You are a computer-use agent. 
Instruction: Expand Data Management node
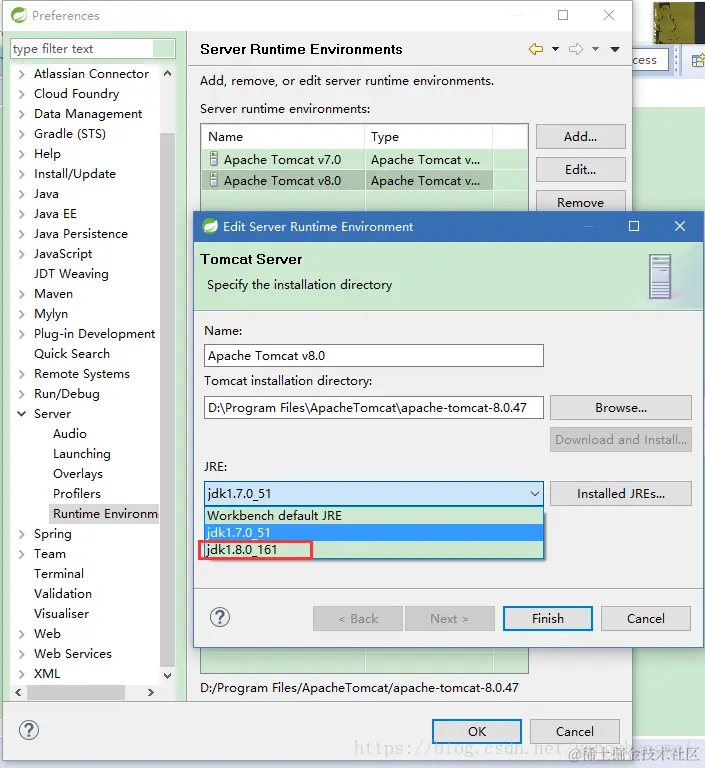(22, 114)
